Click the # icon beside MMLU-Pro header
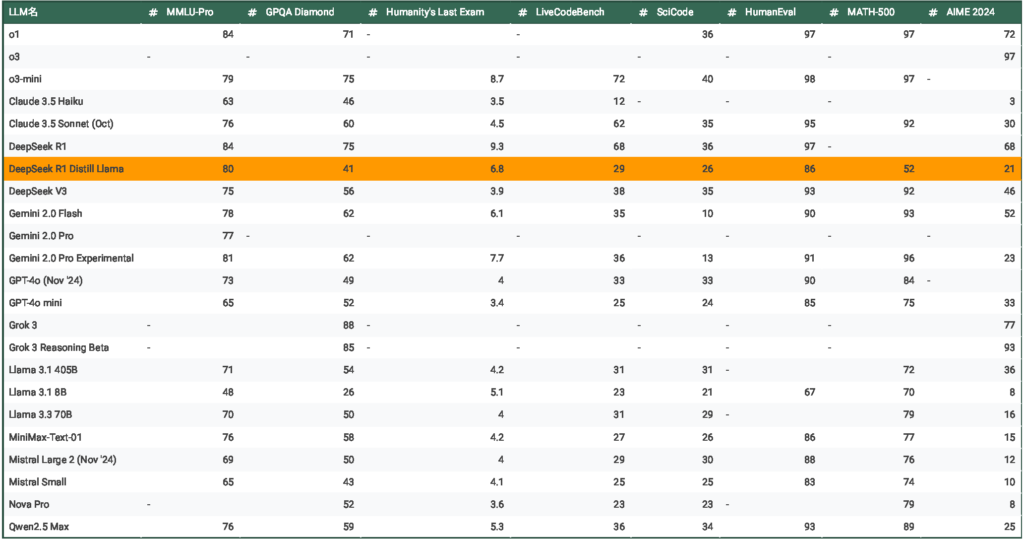 pos(153,12)
